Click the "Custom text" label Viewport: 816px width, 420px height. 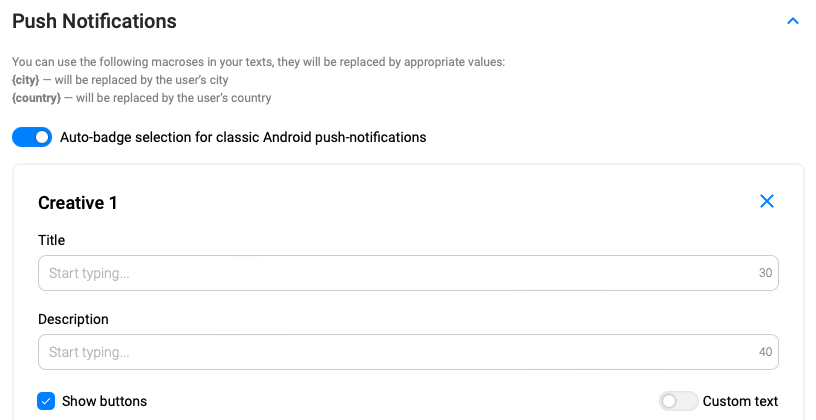coord(740,401)
